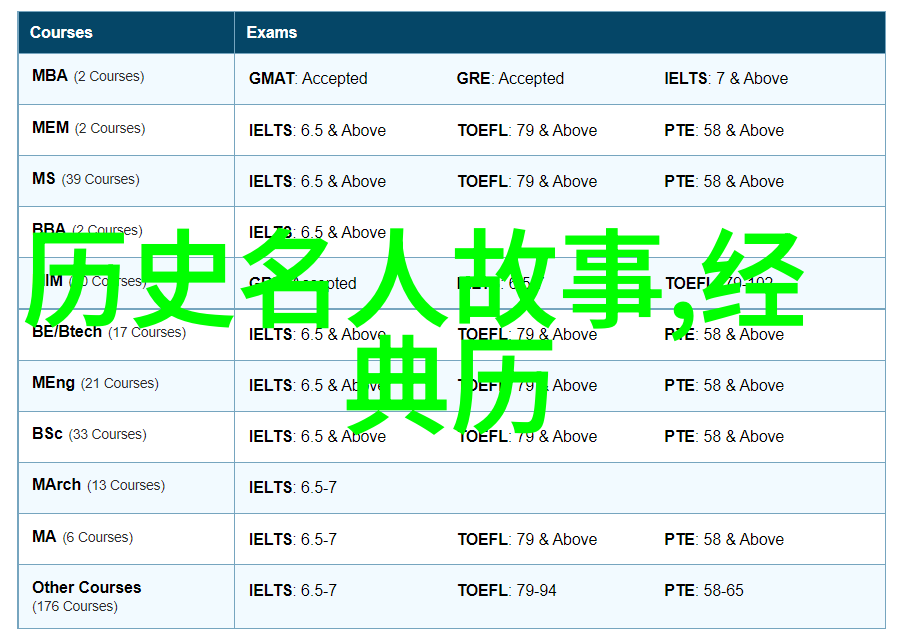This screenshot has height=639, width=901.
Task: Select the "MBA (2 Courses)" cell
Action: click(x=126, y=79)
